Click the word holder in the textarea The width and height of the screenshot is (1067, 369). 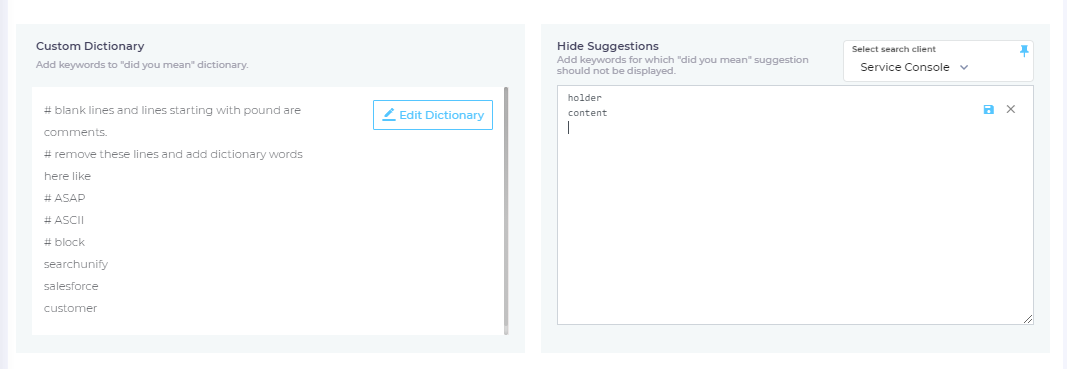[585, 98]
